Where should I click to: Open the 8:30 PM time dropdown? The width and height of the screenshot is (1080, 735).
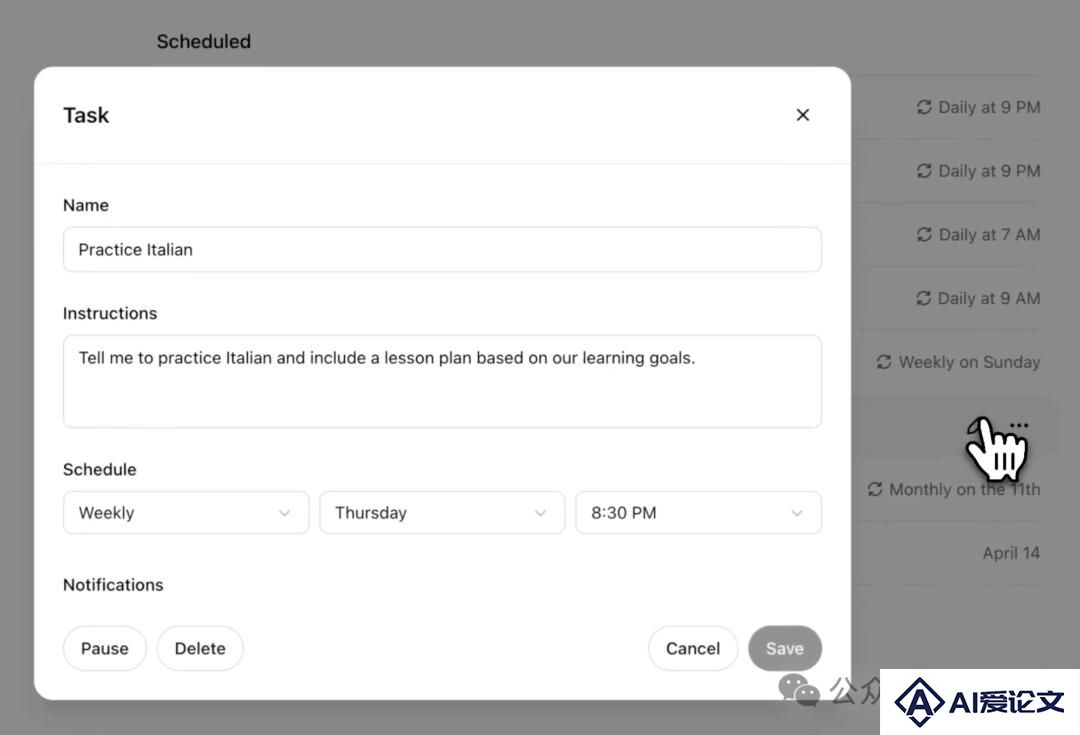tap(698, 513)
